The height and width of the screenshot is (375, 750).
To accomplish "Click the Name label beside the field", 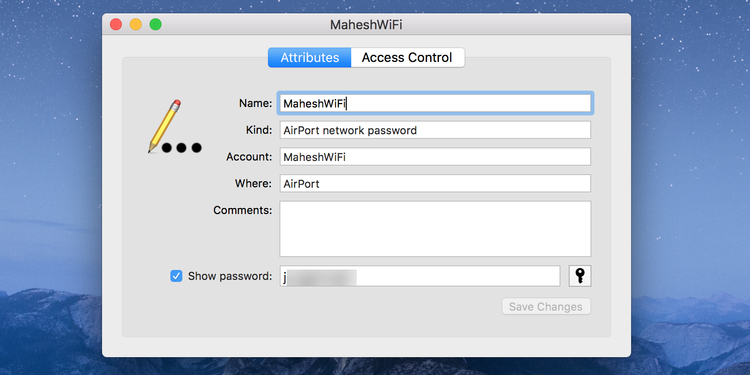I will (255, 103).
